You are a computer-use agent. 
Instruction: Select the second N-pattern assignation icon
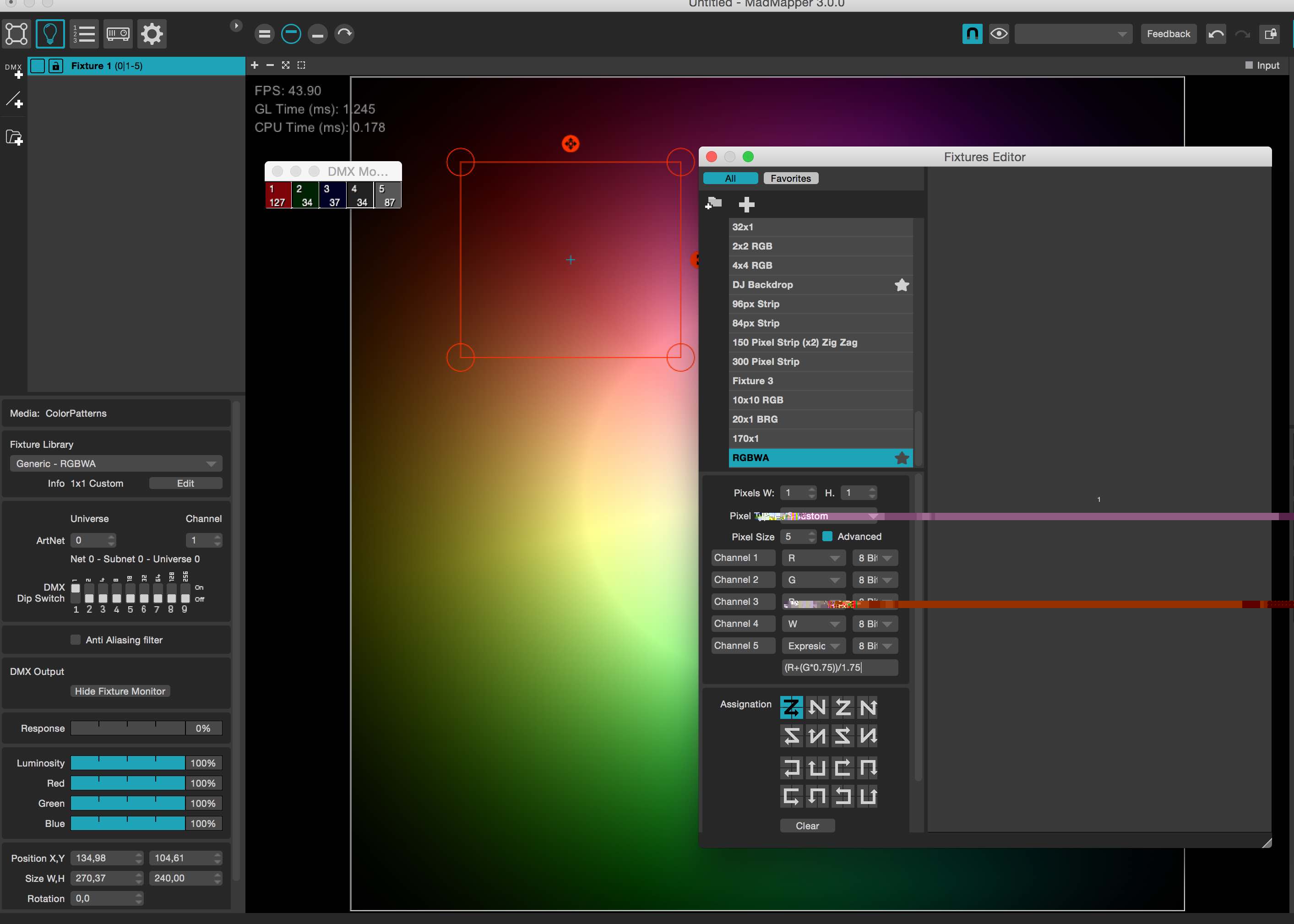817,707
